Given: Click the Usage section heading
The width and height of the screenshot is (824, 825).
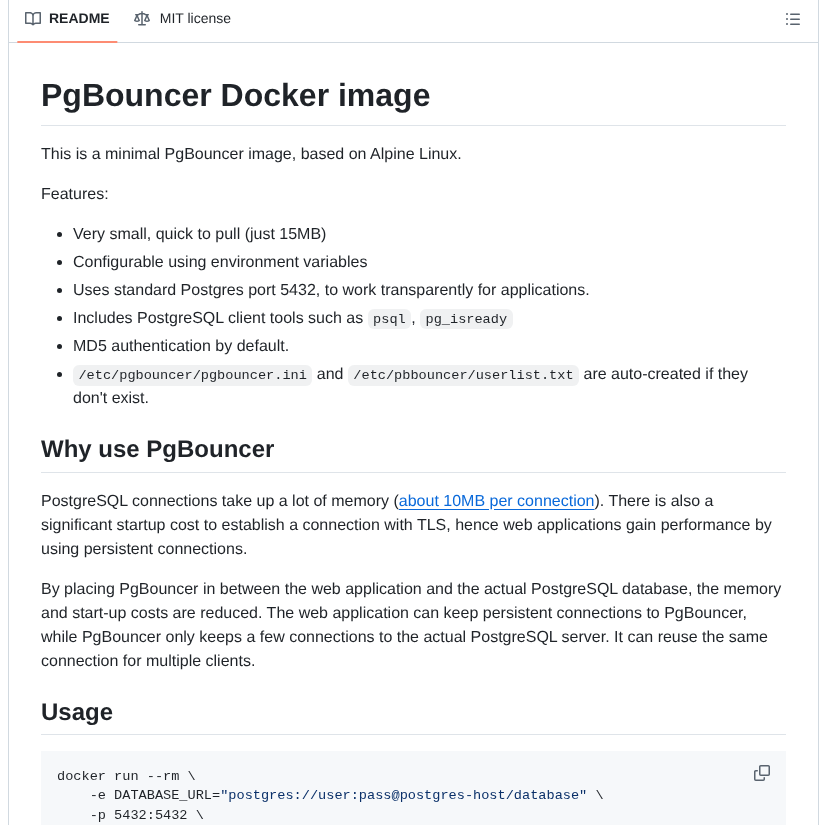Looking at the screenshot, I should [76, 712].
